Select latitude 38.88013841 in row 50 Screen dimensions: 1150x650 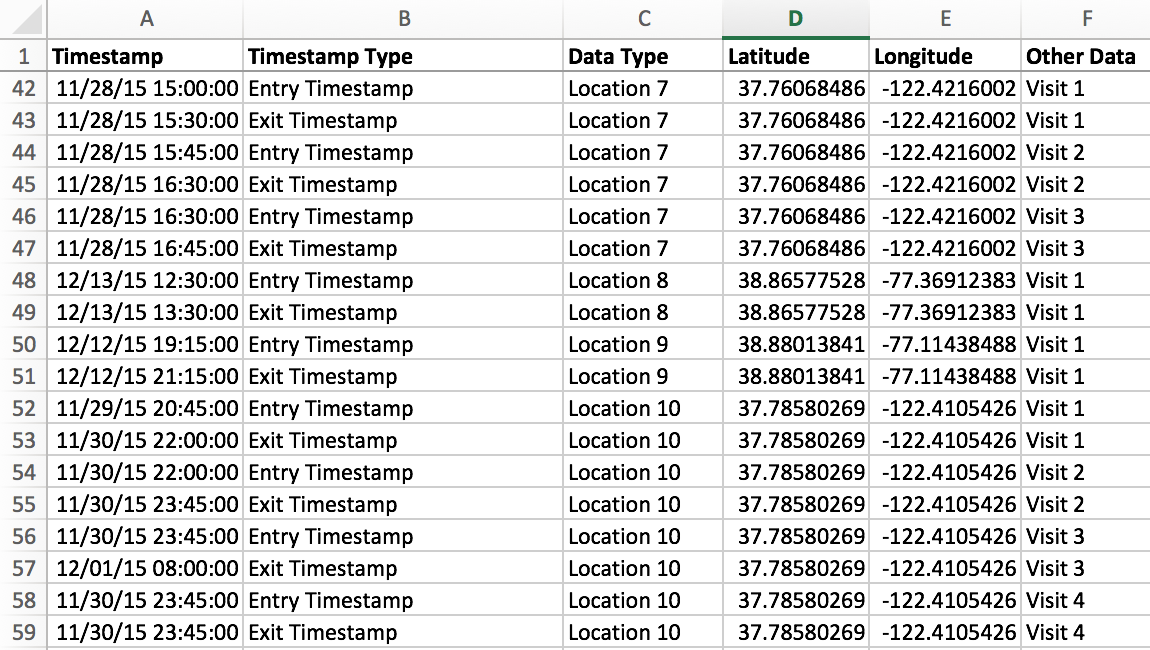tap(796, 344)
